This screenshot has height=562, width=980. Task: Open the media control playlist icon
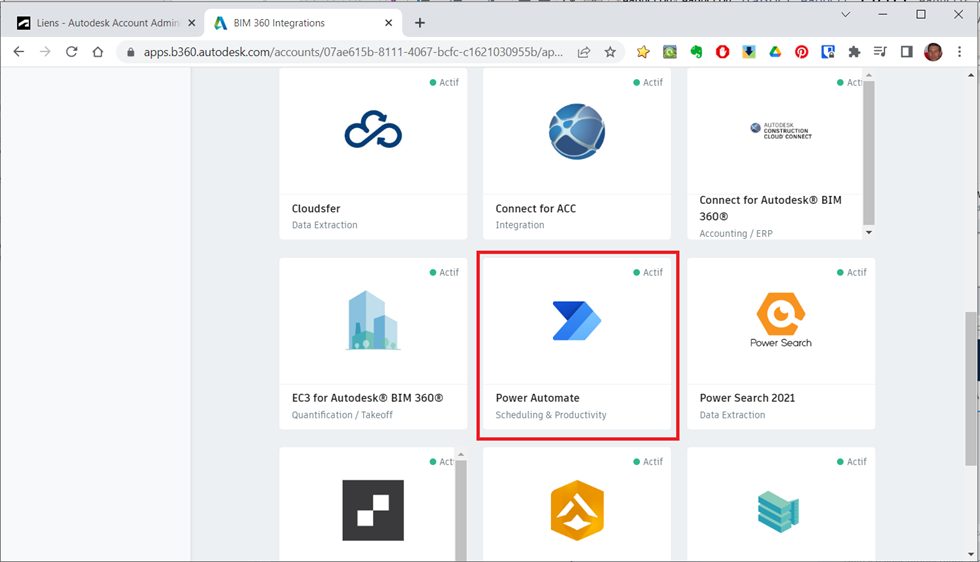pos(880,53)
